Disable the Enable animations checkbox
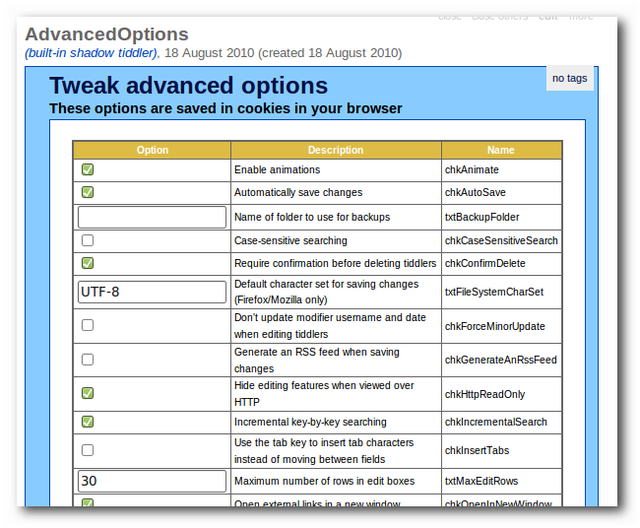The width and height of the screenshot is (640, 528). (x=88, y=169)
